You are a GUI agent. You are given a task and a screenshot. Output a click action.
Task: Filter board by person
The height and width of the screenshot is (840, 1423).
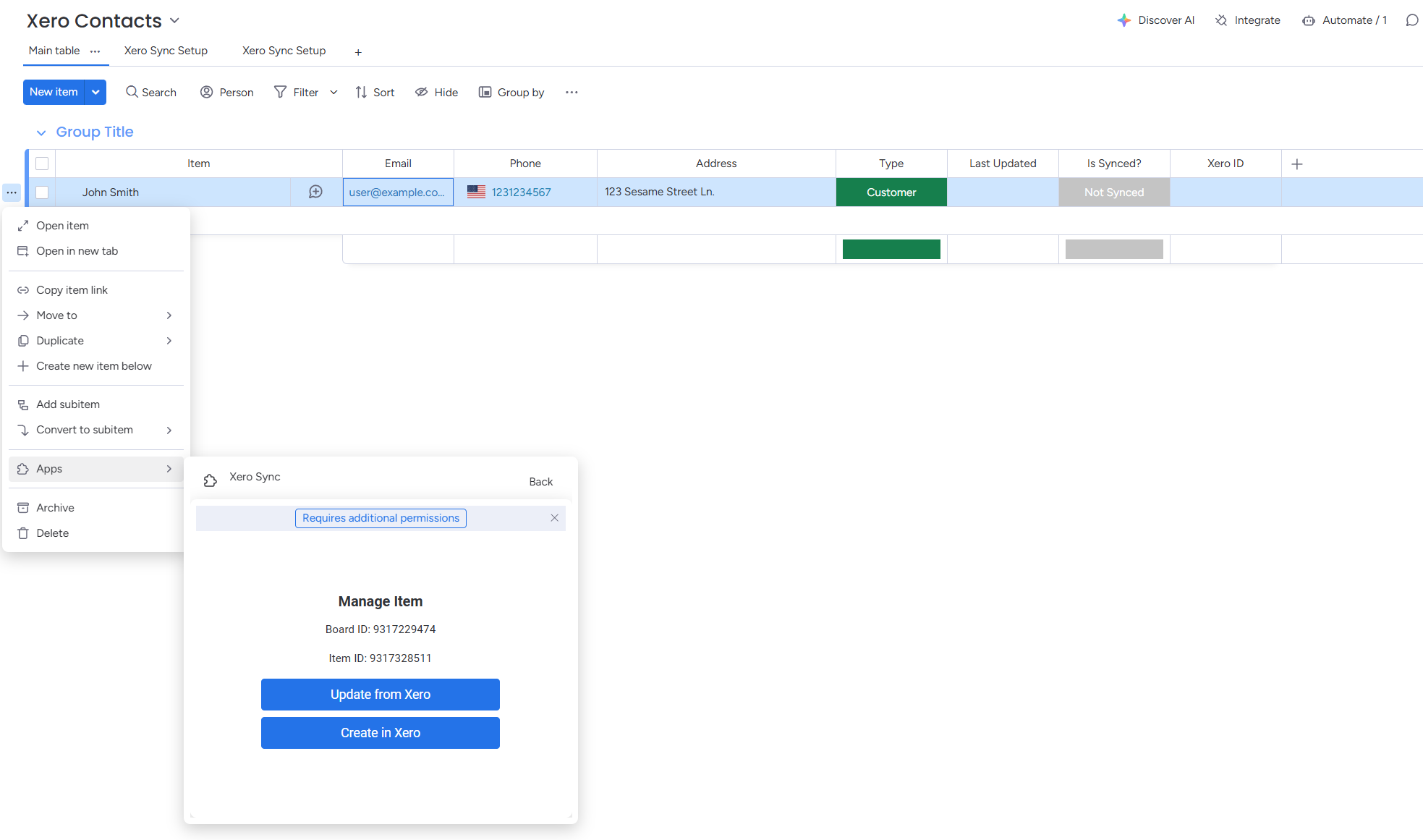click(x=226, y=92)
